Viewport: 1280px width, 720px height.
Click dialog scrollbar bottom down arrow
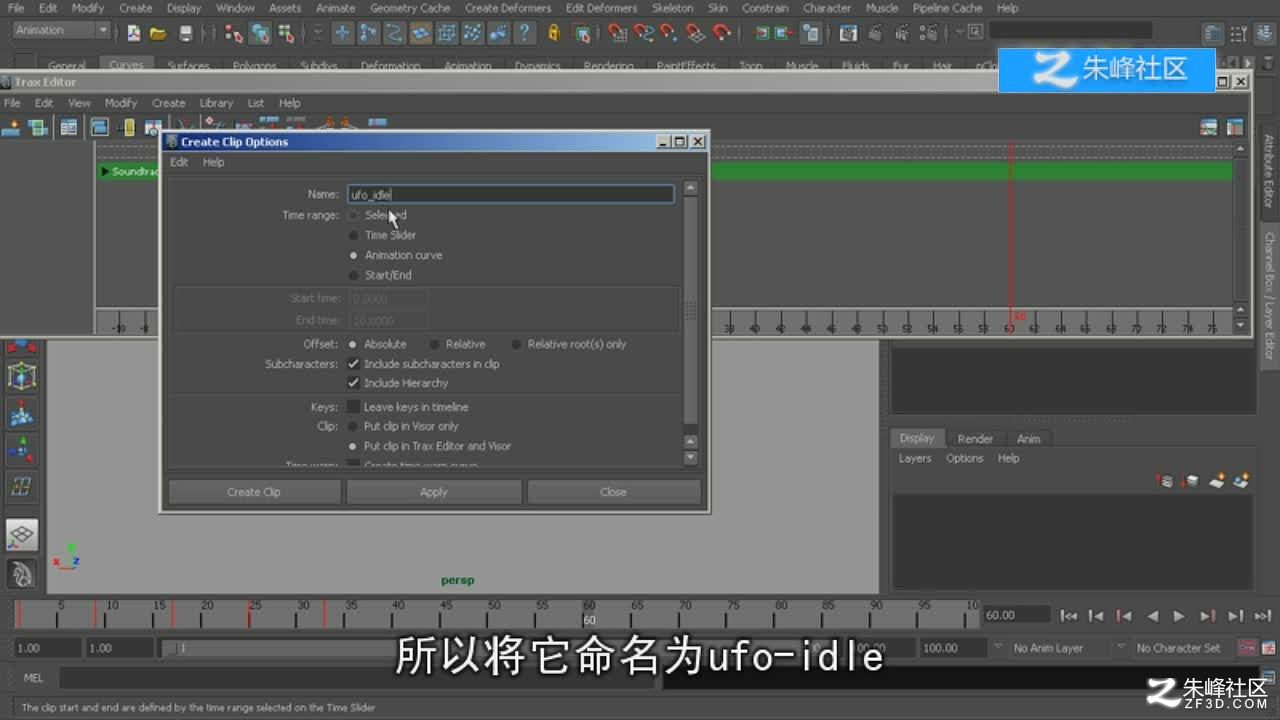[x=690, y=458]
